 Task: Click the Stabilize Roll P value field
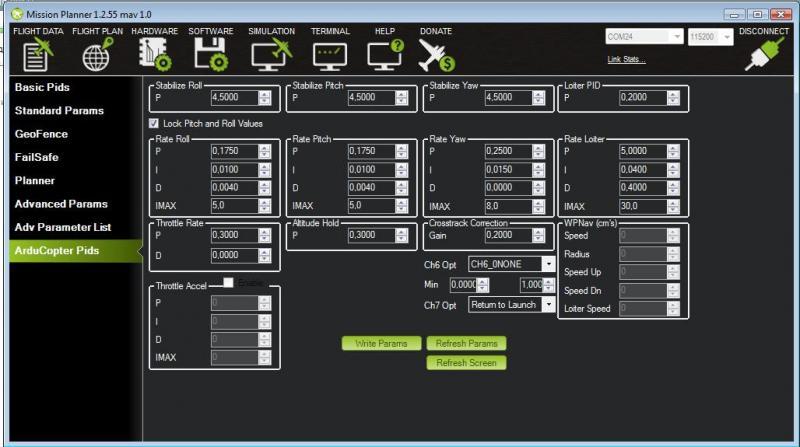pyautogui.click(x=233, y=98)
